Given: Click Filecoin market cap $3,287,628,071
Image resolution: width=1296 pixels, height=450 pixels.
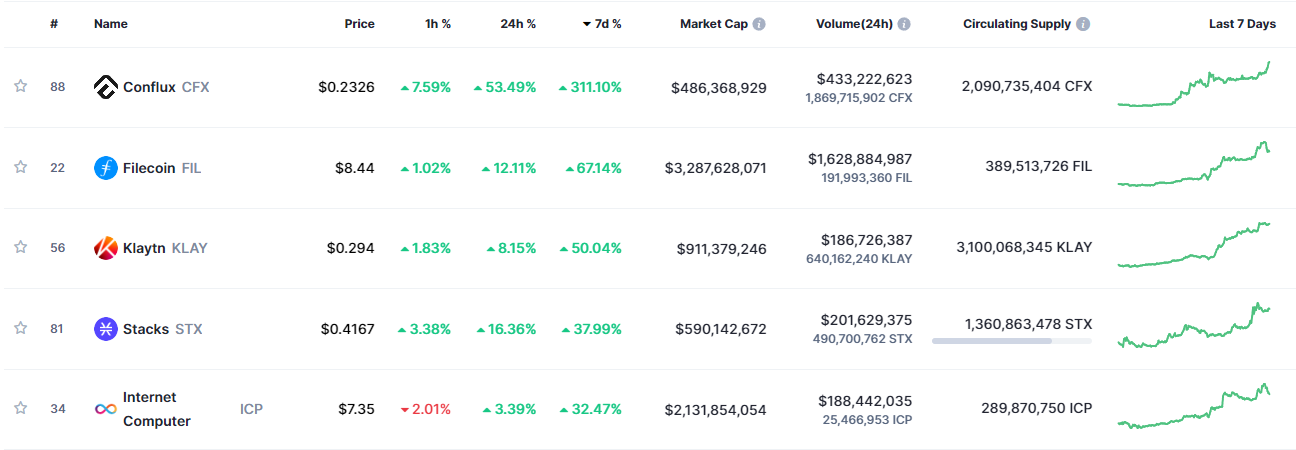Looking at the screenshot, I should tap(715, 168).
